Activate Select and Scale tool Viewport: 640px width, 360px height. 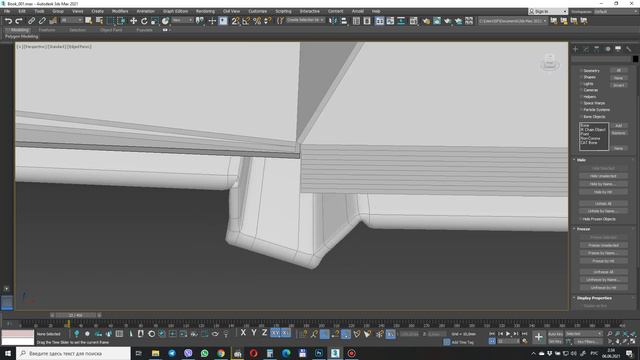(x=155, y=21)
